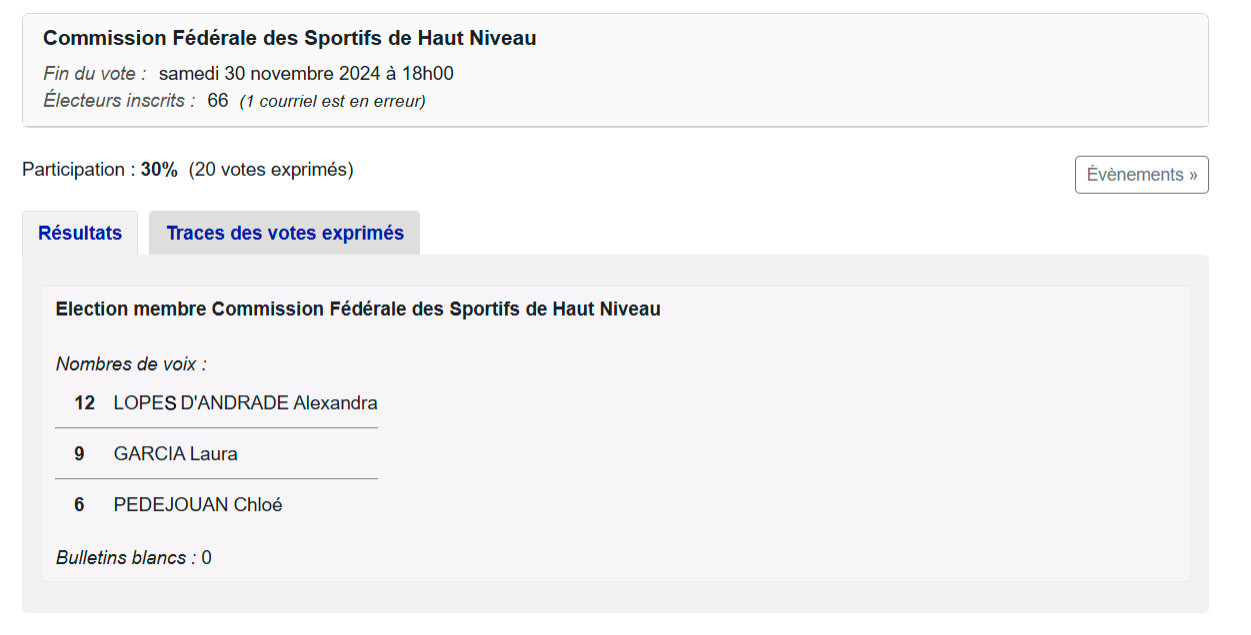This screenshot has width=1251, height=635.
Task: Click the Election membre Commission heading
Action: click(x=358, y=309)
